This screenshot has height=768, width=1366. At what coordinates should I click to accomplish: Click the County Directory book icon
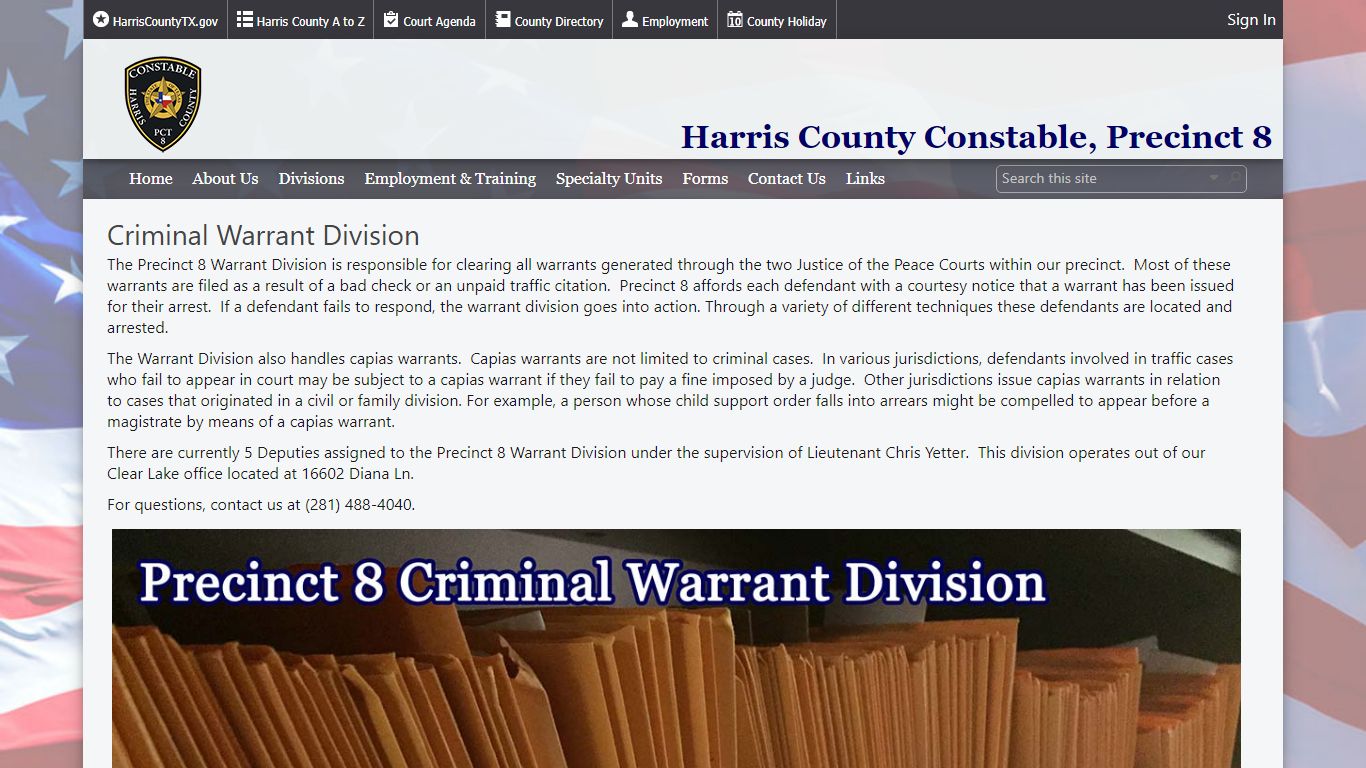[x=503, y=19]
